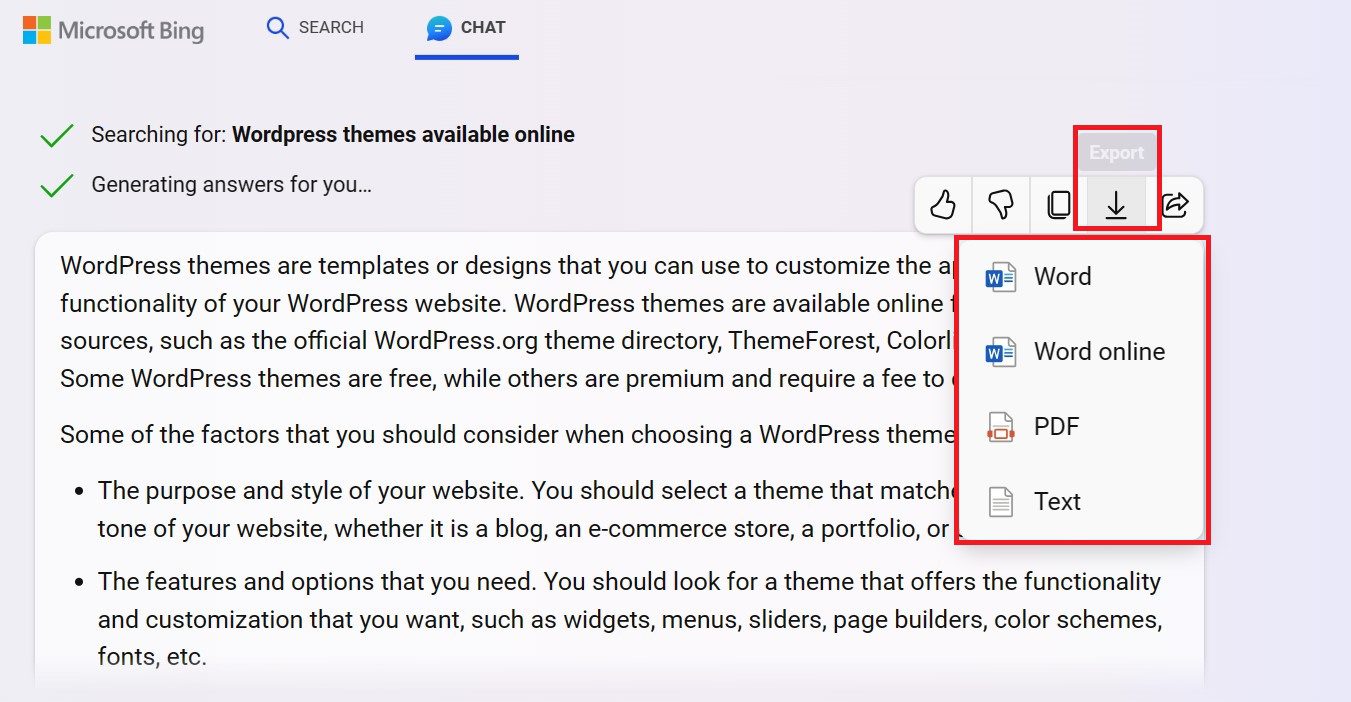Choose Word from the export dropdown
Screen dimensions: 1351x702
click(x=1061, y=277)
